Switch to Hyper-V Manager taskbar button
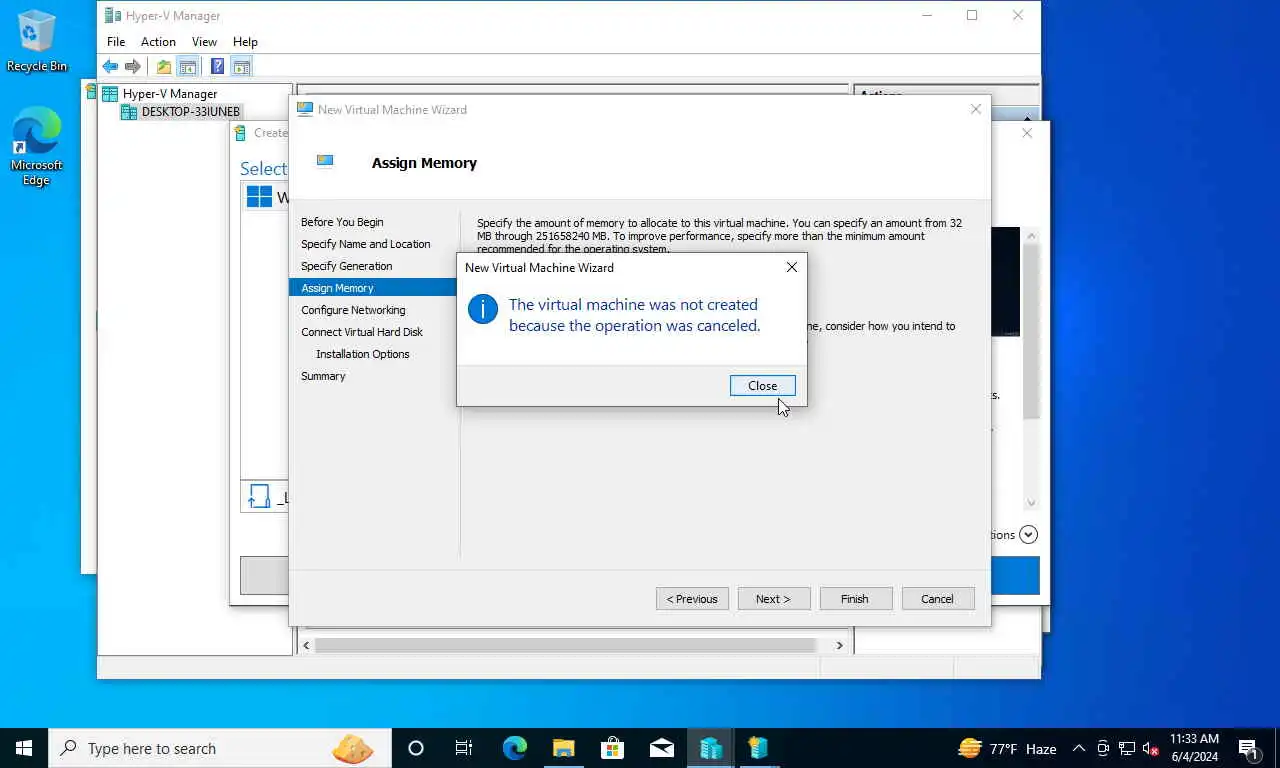Screen dimensions: 1280x768 711,748
